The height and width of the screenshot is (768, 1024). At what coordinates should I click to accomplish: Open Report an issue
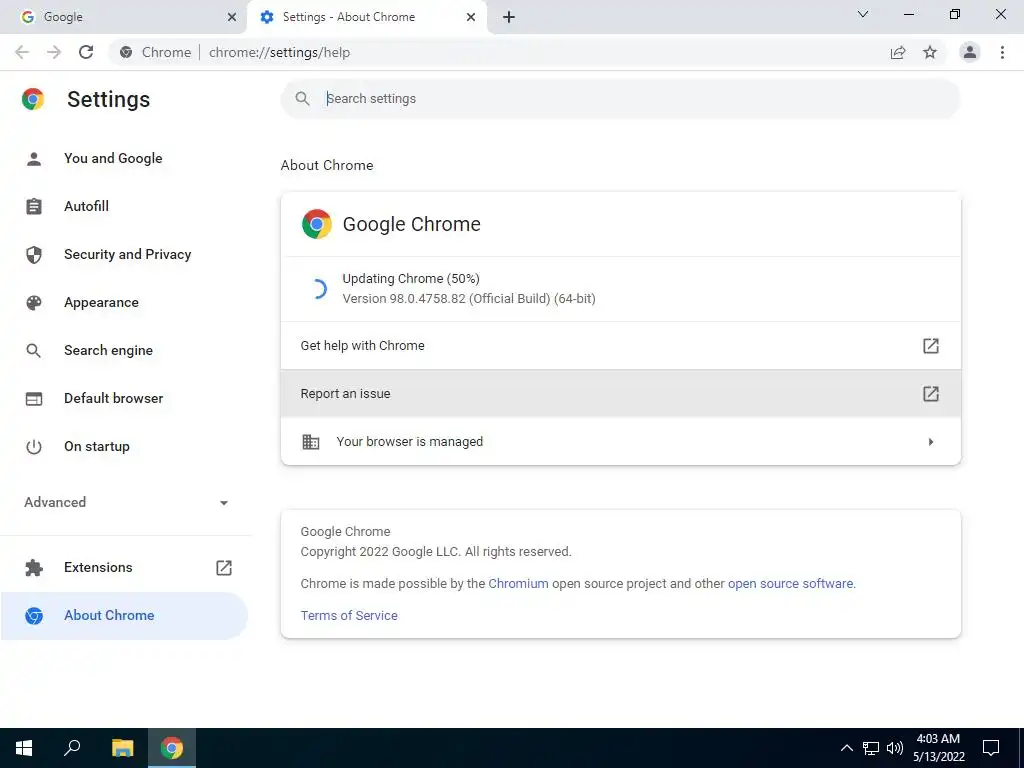point(620,394)
